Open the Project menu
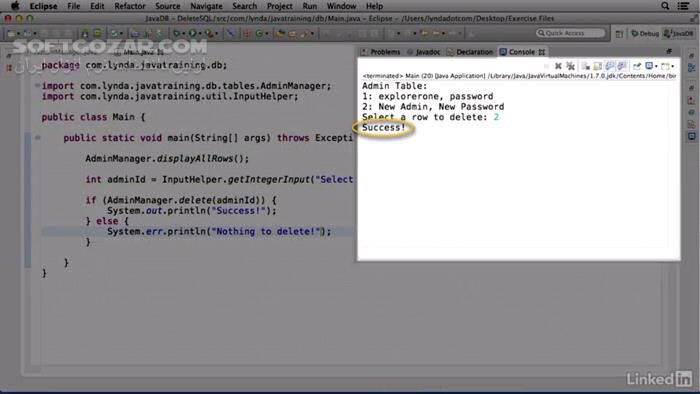Image resolution: width=700 pixels, height=394 pixels. (x=279, y=6)
